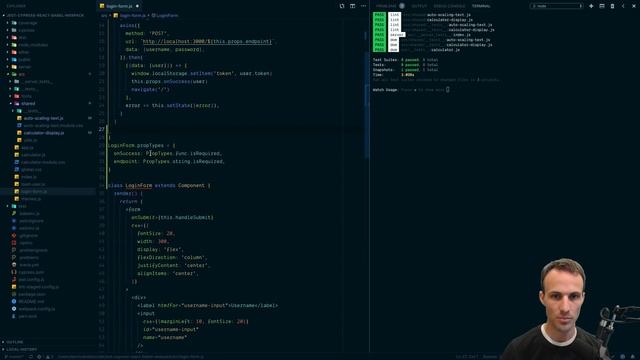Select the login-form.js editor tab
This screenshot has width=640, height=360.
coord(119,6)
